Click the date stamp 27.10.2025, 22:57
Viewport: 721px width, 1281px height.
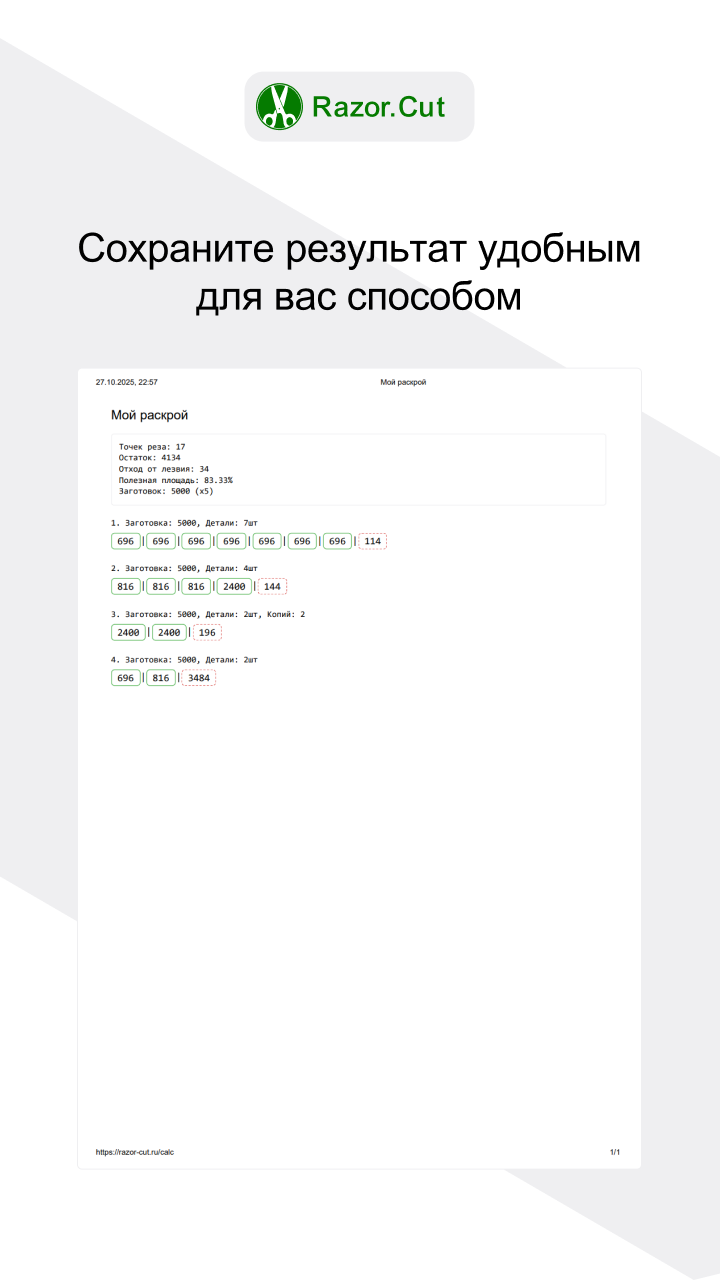point(127,382)
